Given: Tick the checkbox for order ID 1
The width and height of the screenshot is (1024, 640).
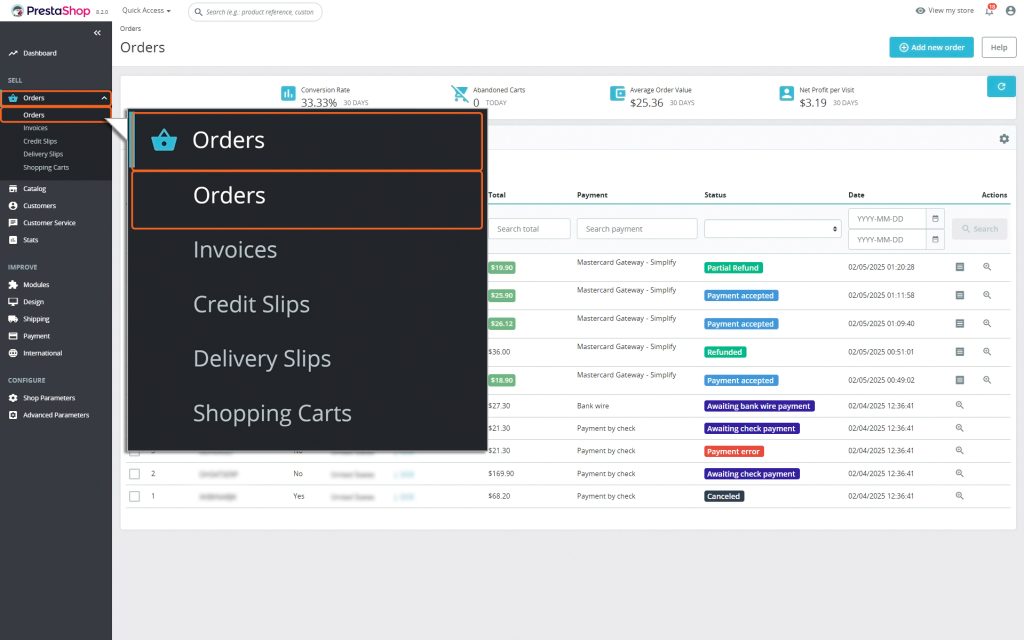Looking at the screenshot, I should pos(135,496).
